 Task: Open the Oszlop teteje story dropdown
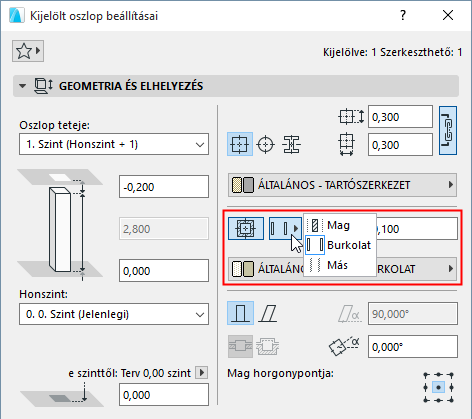114,144
